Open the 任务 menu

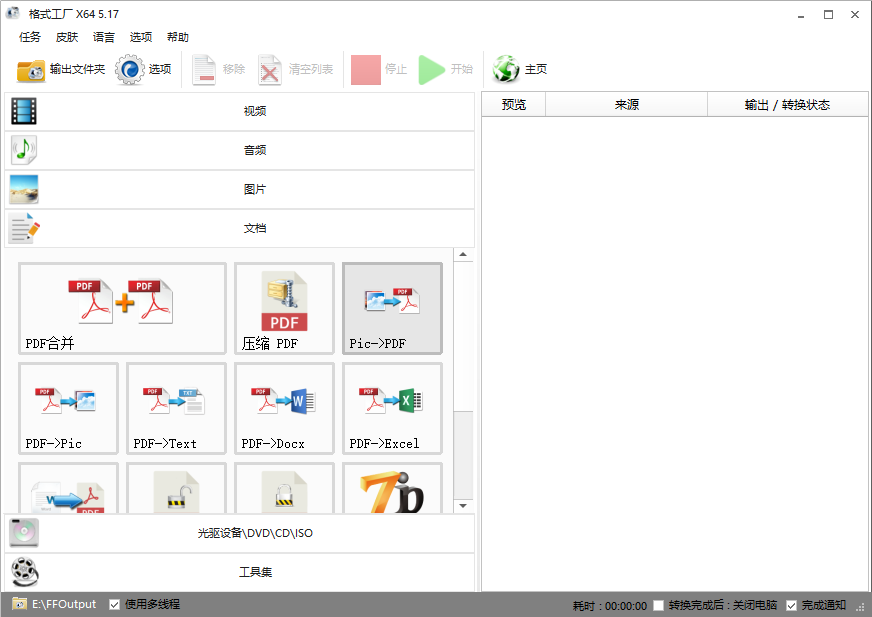(x=29, y=37)
